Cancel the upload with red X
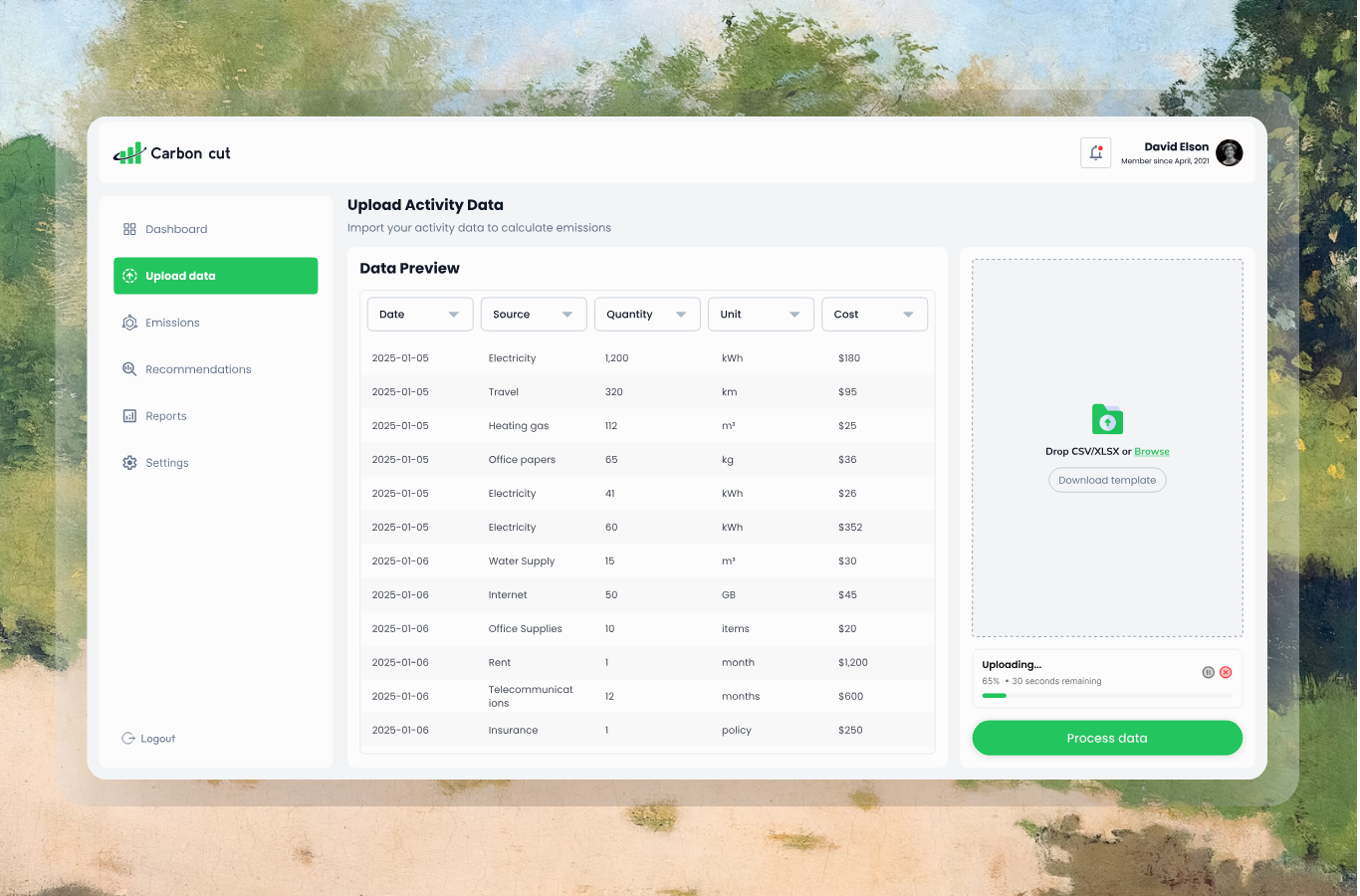Viewport: 1360px width, 896px height. tap(1226, 672)
